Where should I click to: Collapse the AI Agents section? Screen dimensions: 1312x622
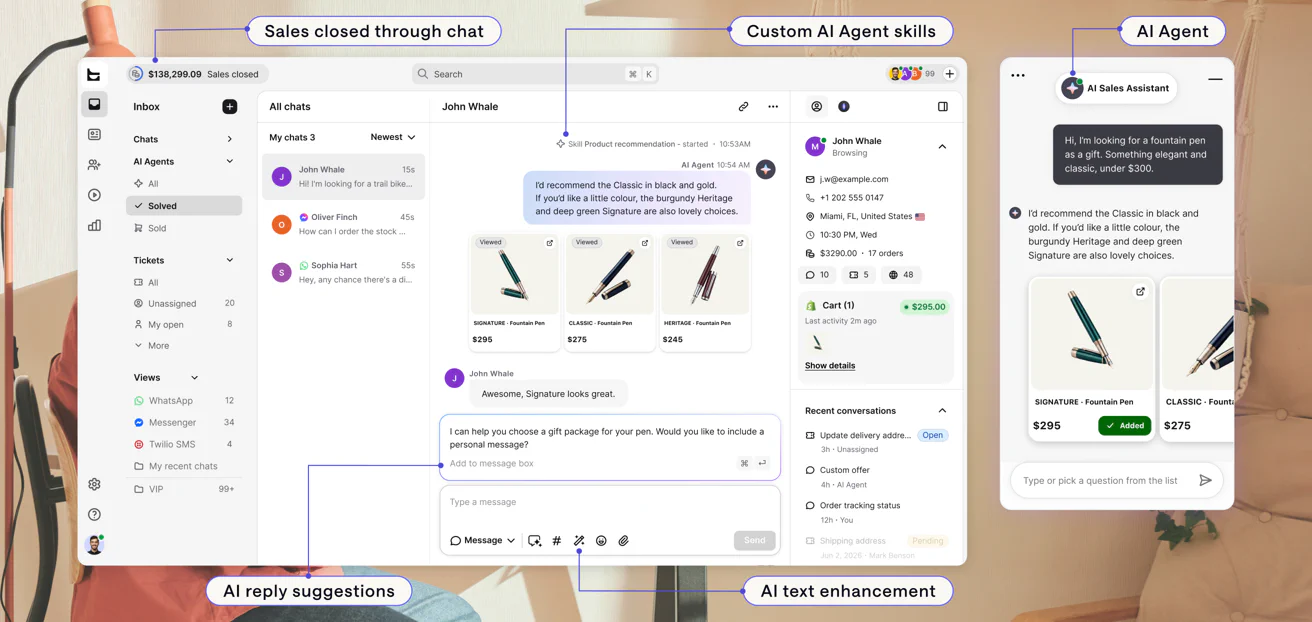229,161
